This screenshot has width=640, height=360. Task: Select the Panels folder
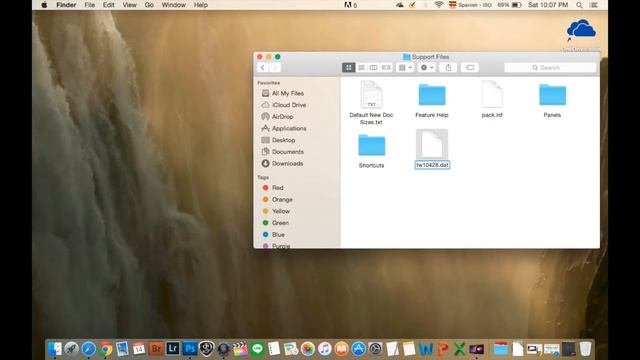[552, 99]
